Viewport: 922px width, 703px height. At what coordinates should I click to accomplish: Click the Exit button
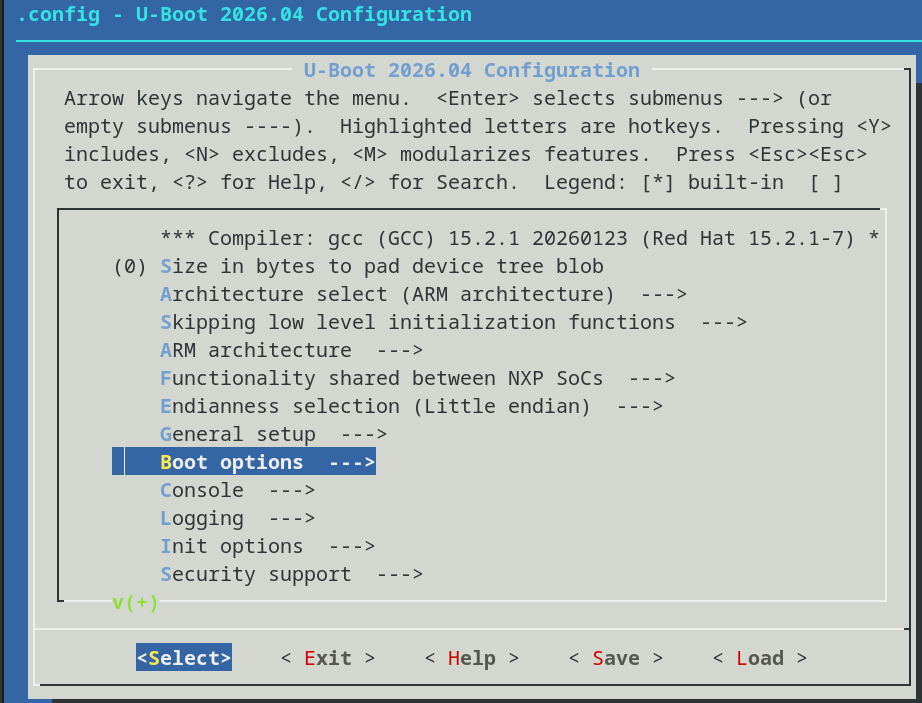327,658
